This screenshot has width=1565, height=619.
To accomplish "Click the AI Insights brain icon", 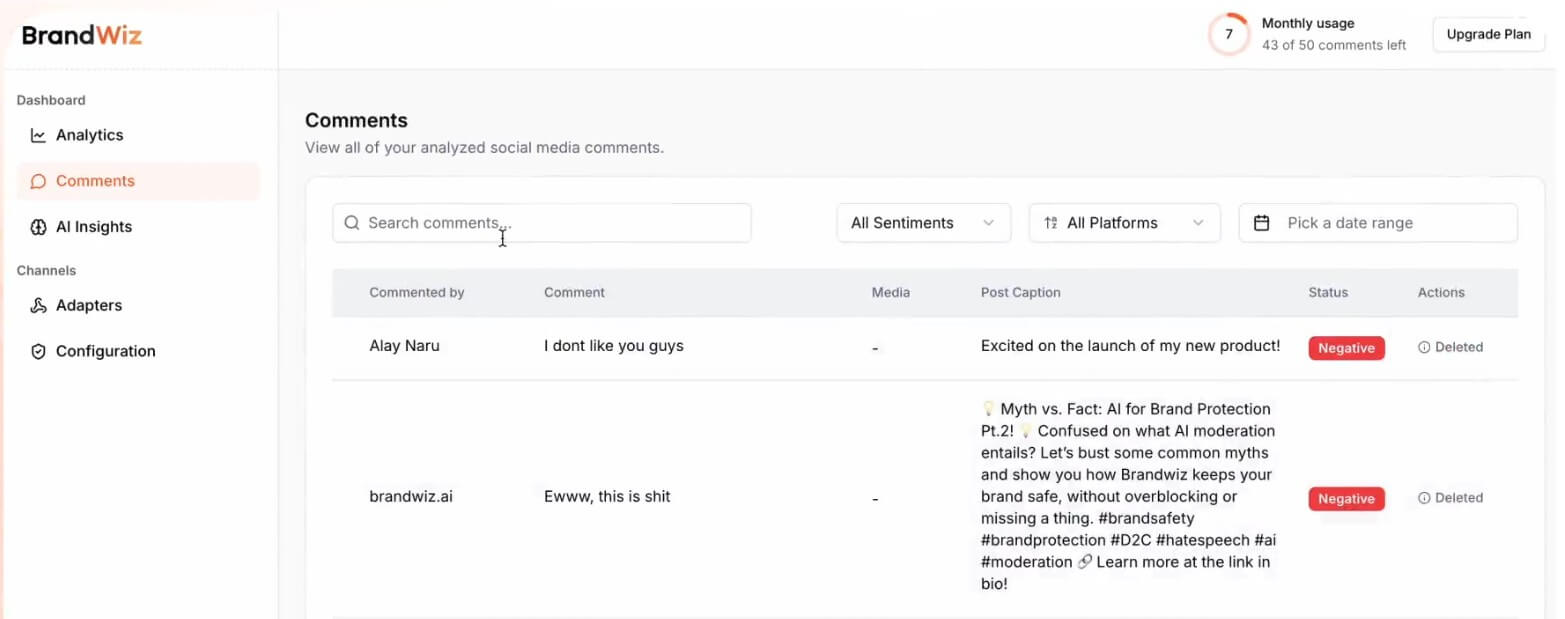I will tap(38, 227).
